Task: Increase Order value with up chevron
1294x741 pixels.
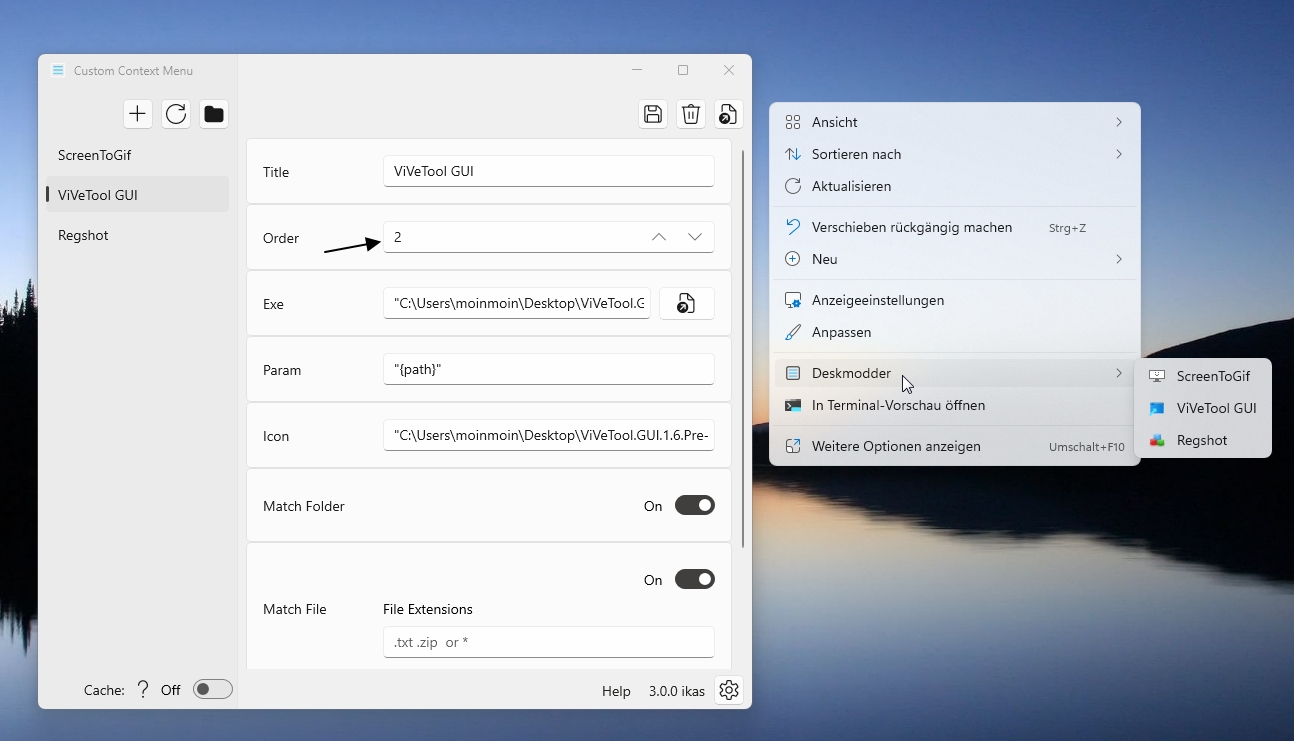Action: tap(658, 237)
